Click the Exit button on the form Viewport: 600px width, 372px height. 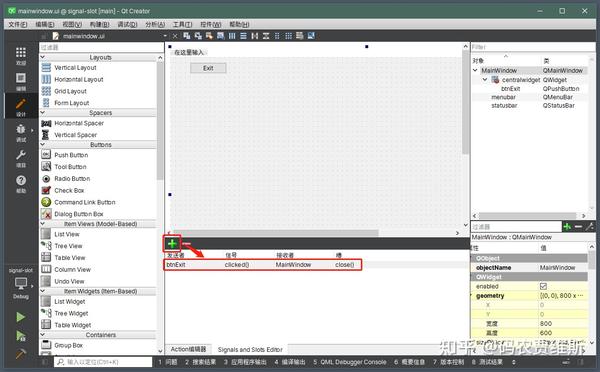pos(208,68)
